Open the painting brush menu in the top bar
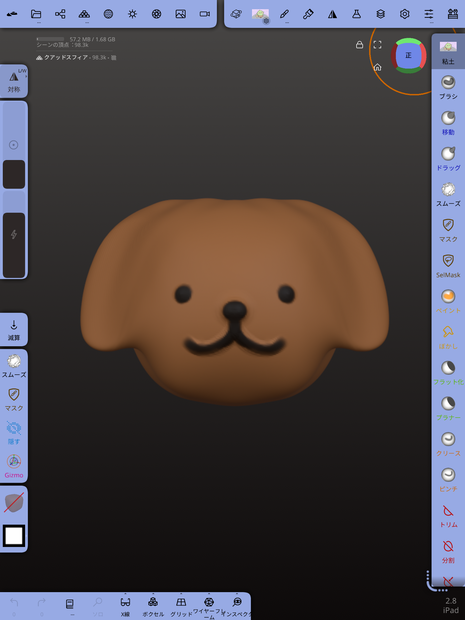This screenshot has height=620, width=465. [x=308, y=14]
